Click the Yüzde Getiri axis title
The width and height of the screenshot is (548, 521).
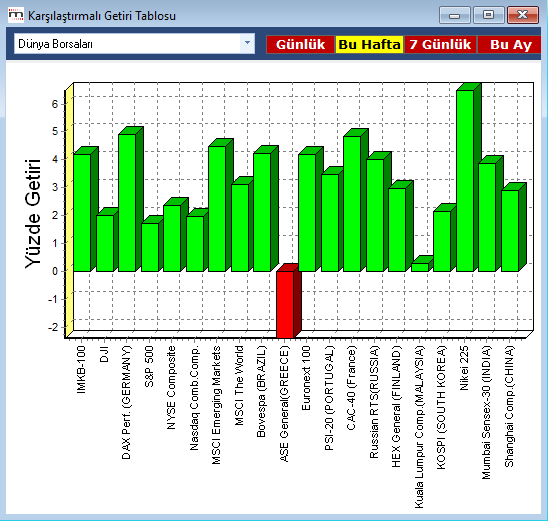click(x=33, y=214)
